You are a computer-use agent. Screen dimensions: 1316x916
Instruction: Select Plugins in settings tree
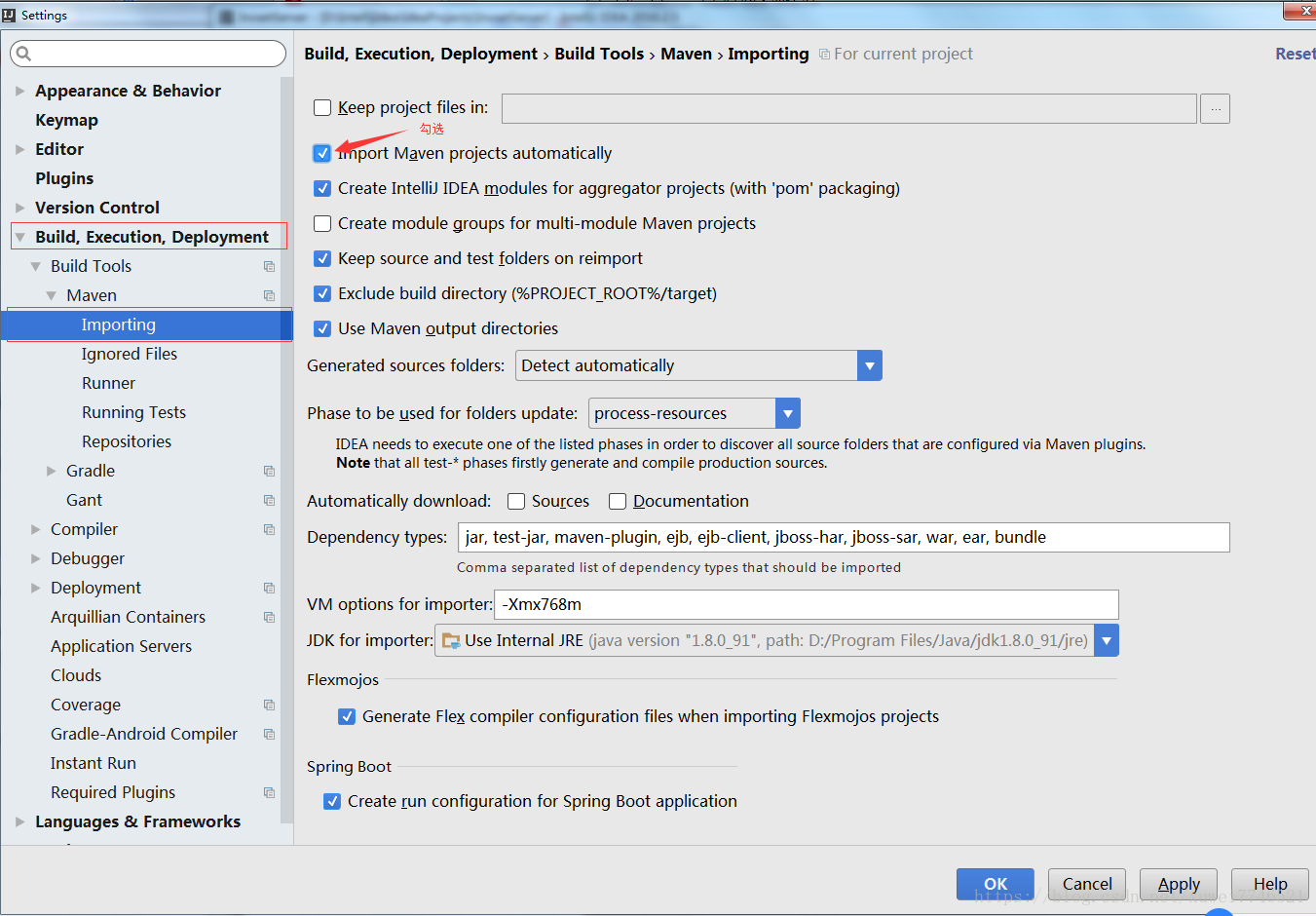coord(64,178)
